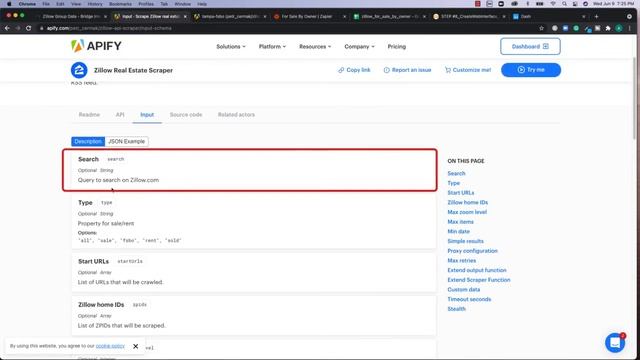Jump to Start URLs in On This Page
Image resolution: width=640 pixels, height=360 pixels.
point(461,193)
